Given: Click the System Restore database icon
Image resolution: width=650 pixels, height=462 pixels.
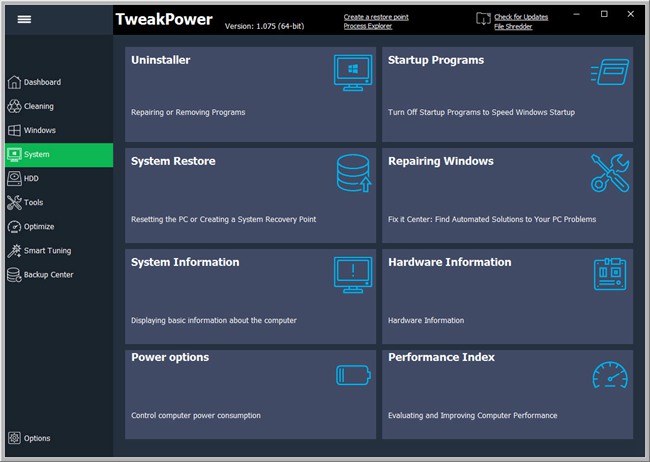Looking at the screenshot, I should click(x=354, y=173).
